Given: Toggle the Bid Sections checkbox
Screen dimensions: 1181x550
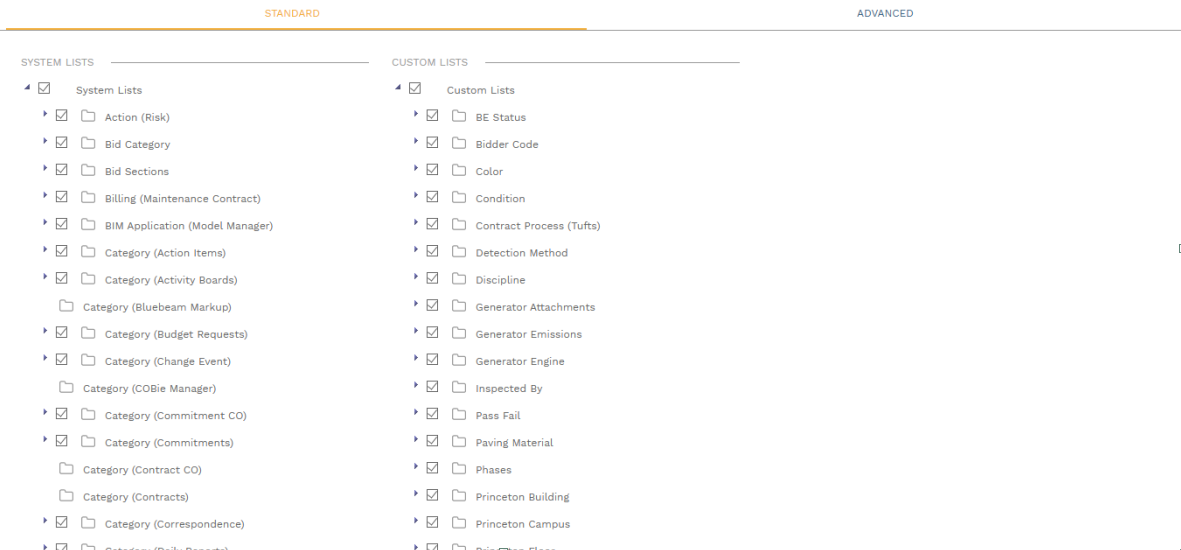Looking at the screenshot, I should [x=62, y=171].
